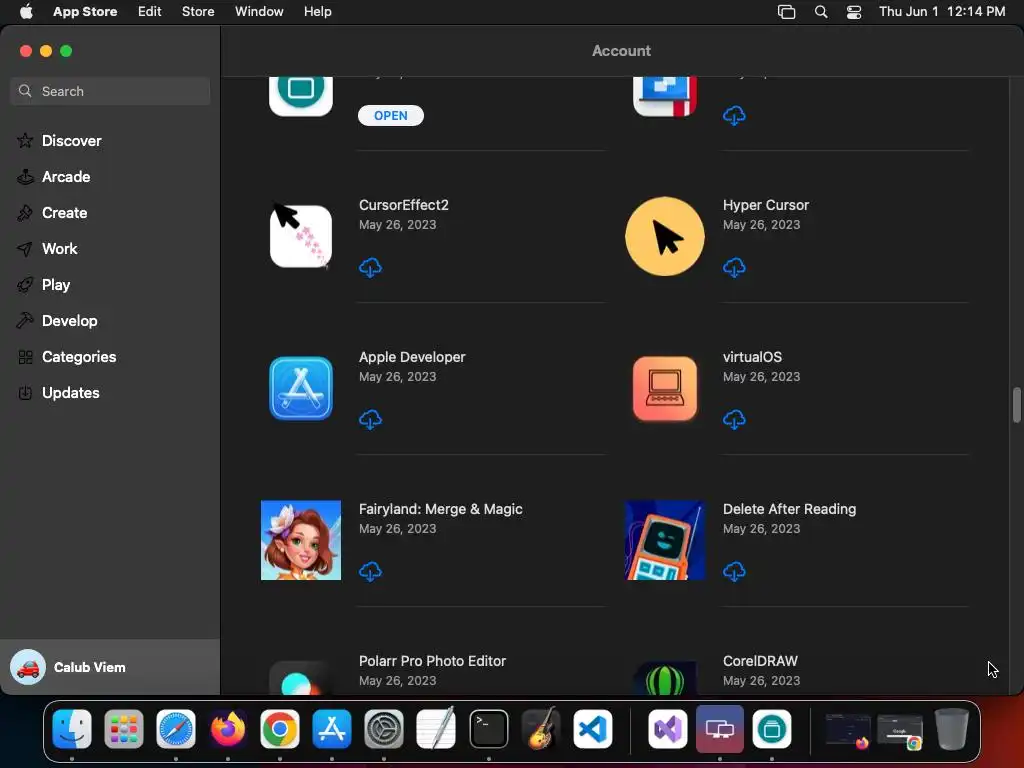This screenshot has width=1024, height=768.
Task: Open Visual Studio Code from the Dock
Action: point(593,729)
